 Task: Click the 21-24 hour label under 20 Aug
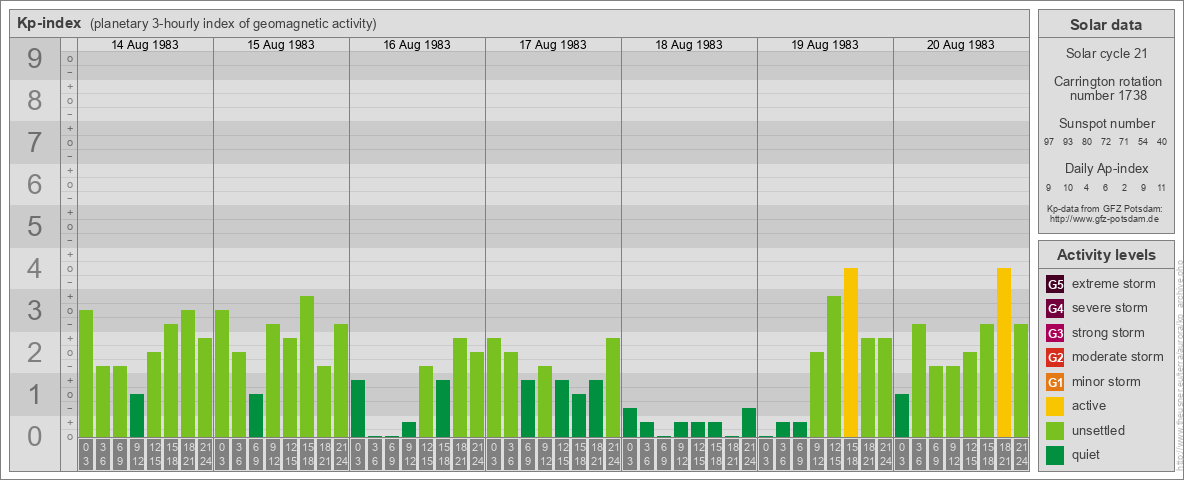coord(1021,454)
